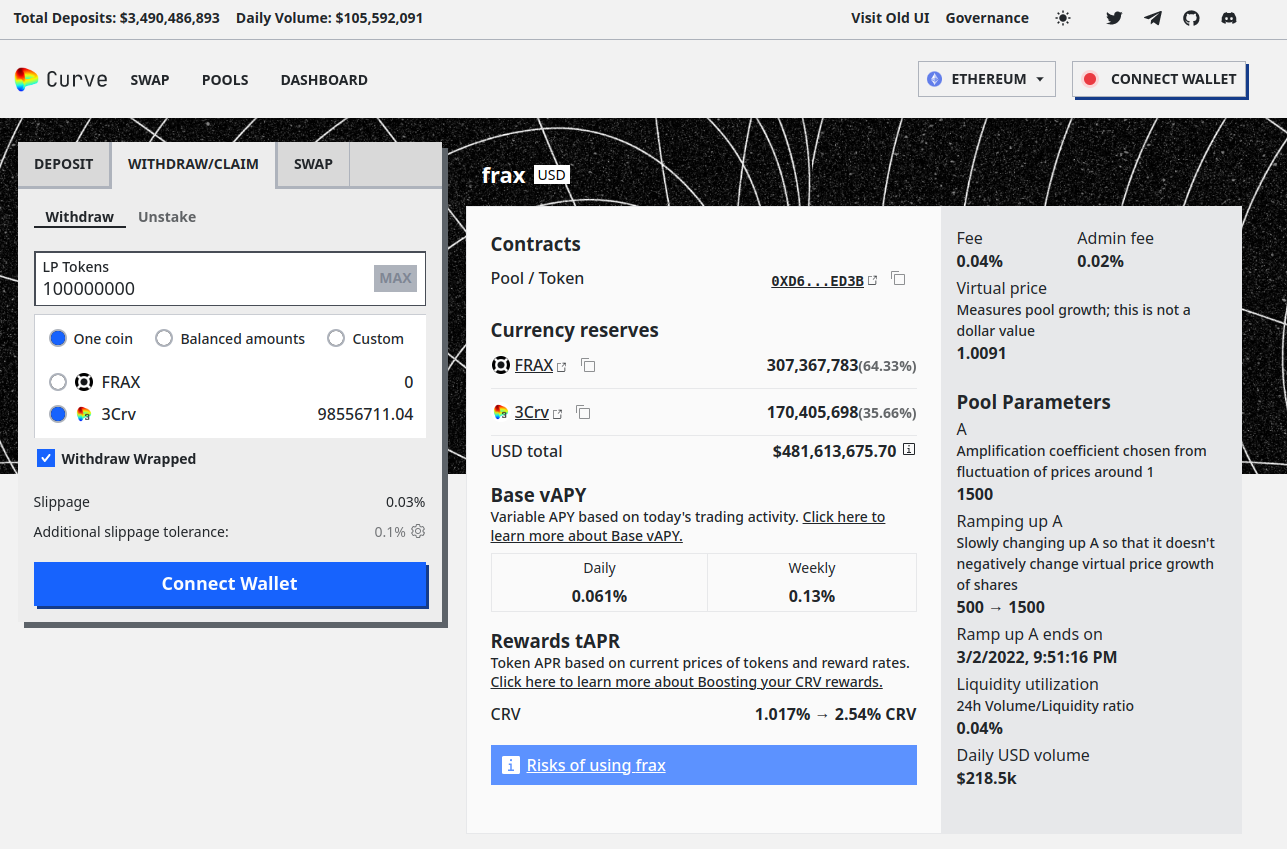Open the 3Crv currency reserve link
The image size is (1287, 849).
532,412
